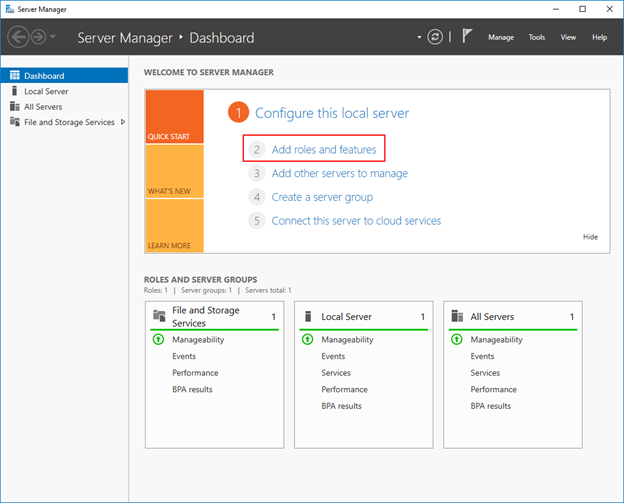This screenshot has height=503, width=624.
Task: Click Dashboard breadcrumb in header
Action: (x=222, y=38)
